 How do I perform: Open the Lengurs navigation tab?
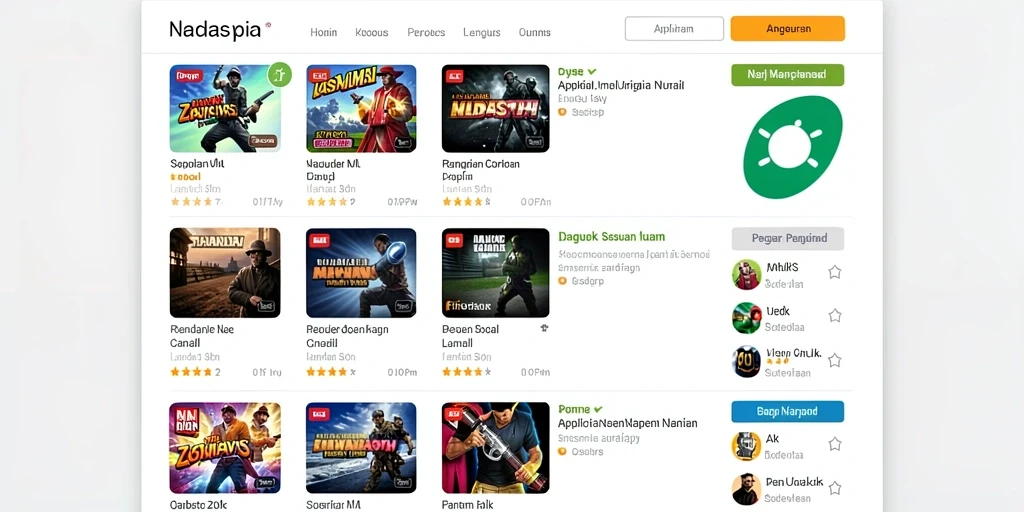click(481, 32)
